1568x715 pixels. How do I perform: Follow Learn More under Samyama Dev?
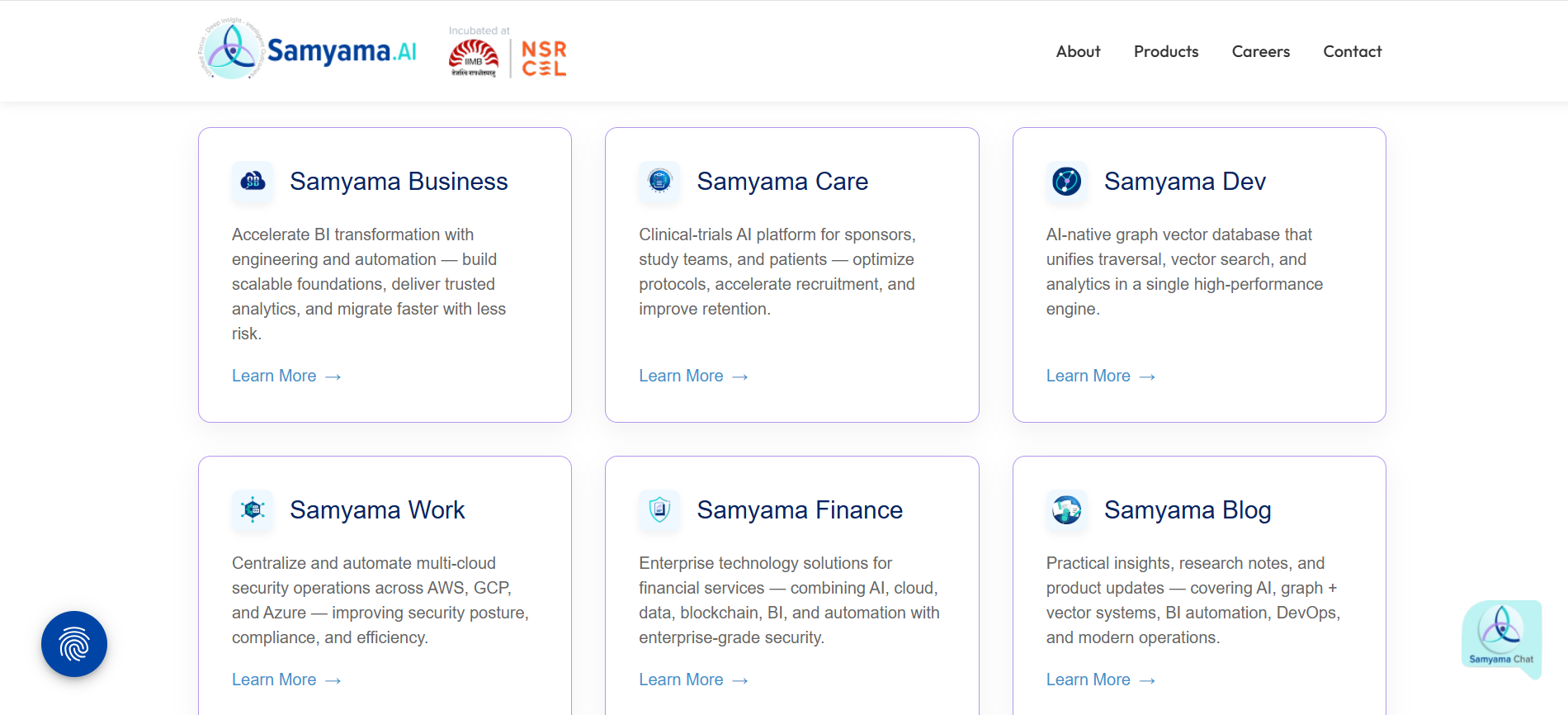point(1101,376)
